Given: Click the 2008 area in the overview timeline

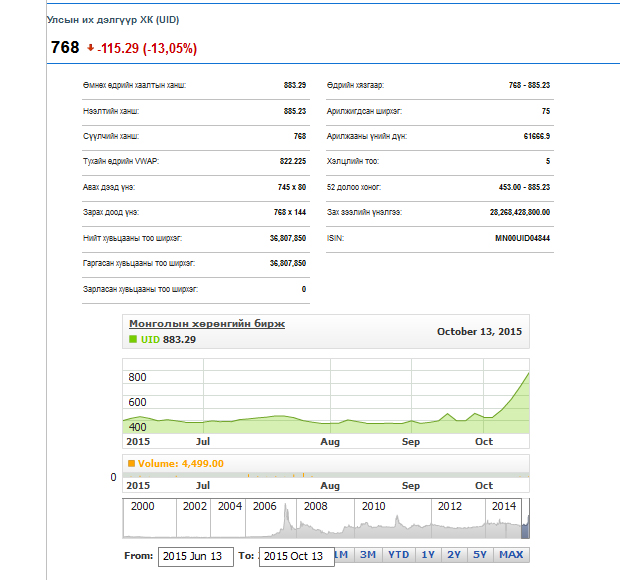Looking at the screenshot, I should click(x=316, y=520).
